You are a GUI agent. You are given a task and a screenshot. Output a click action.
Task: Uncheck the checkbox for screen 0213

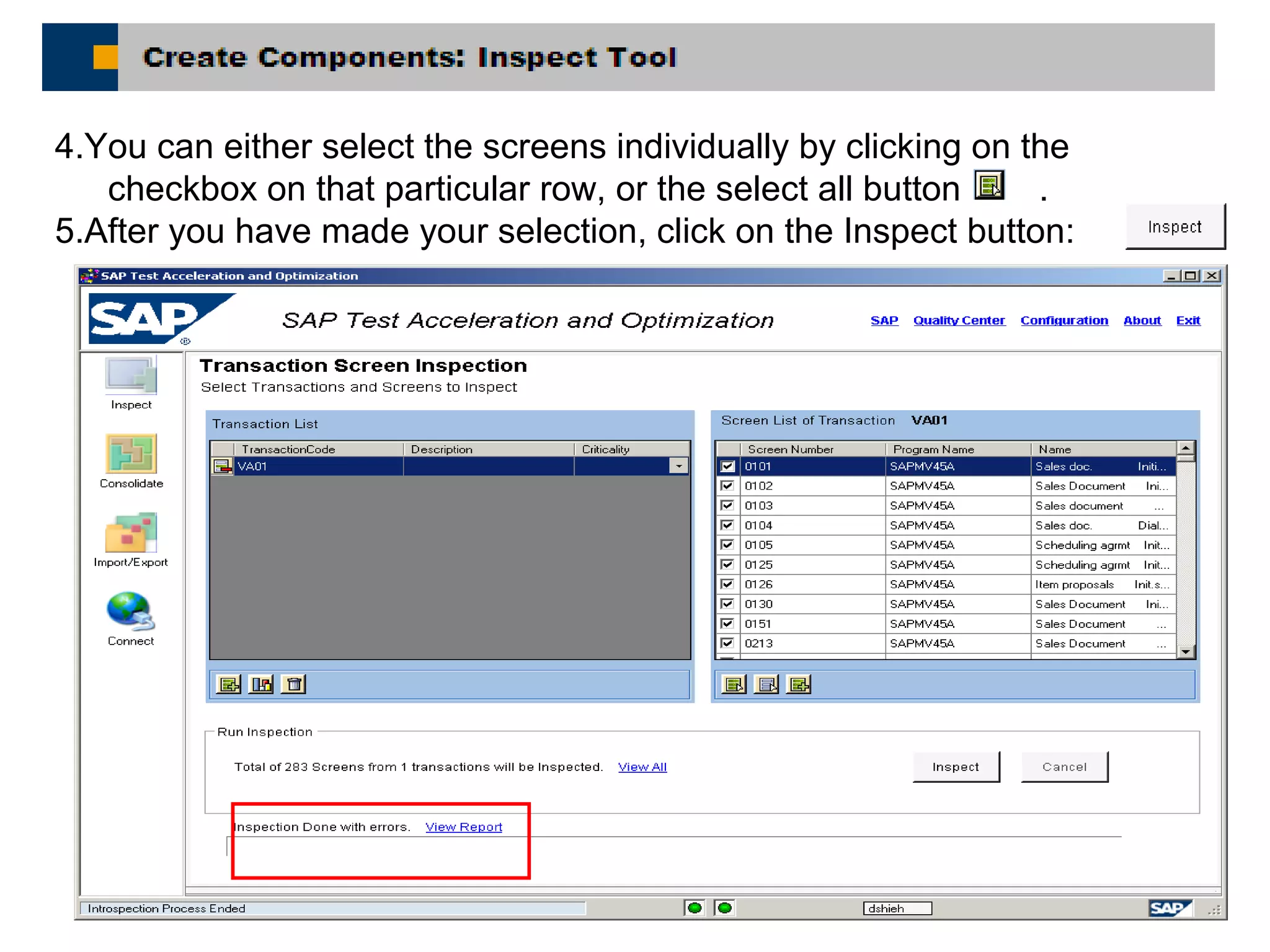click(727, 643)
